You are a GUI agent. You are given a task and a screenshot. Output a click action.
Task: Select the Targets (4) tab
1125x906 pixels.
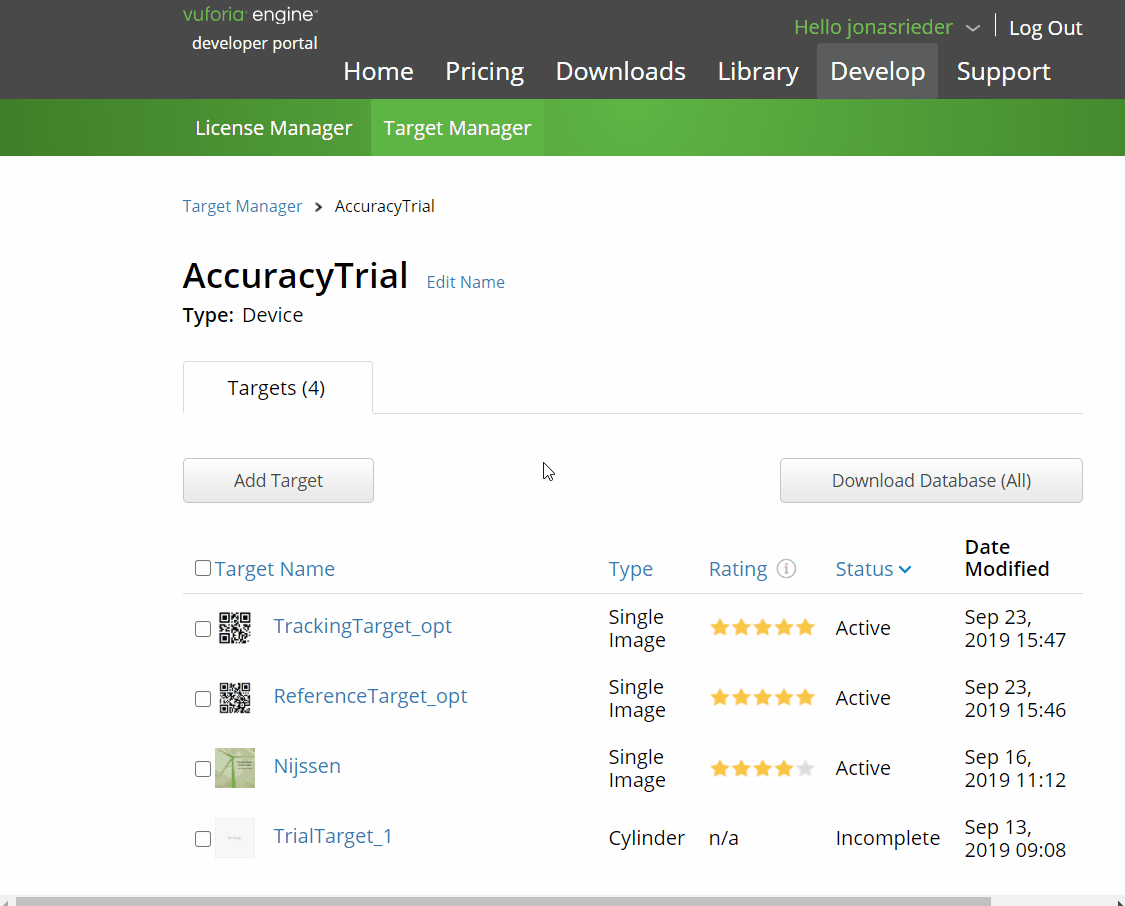click(x=278, y=387)
